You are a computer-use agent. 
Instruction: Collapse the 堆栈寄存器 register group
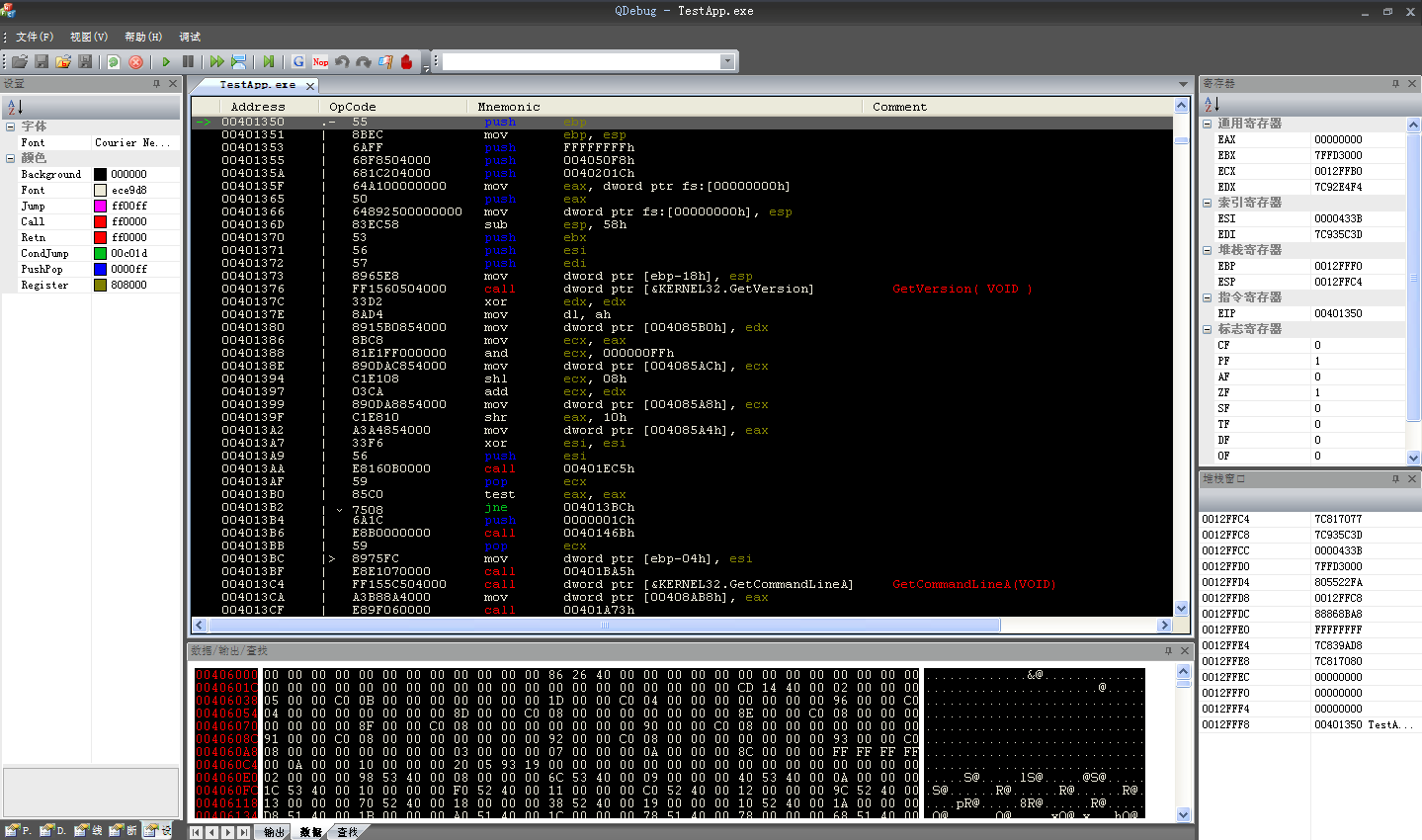pyautogui.click(x=1208, y=250)
